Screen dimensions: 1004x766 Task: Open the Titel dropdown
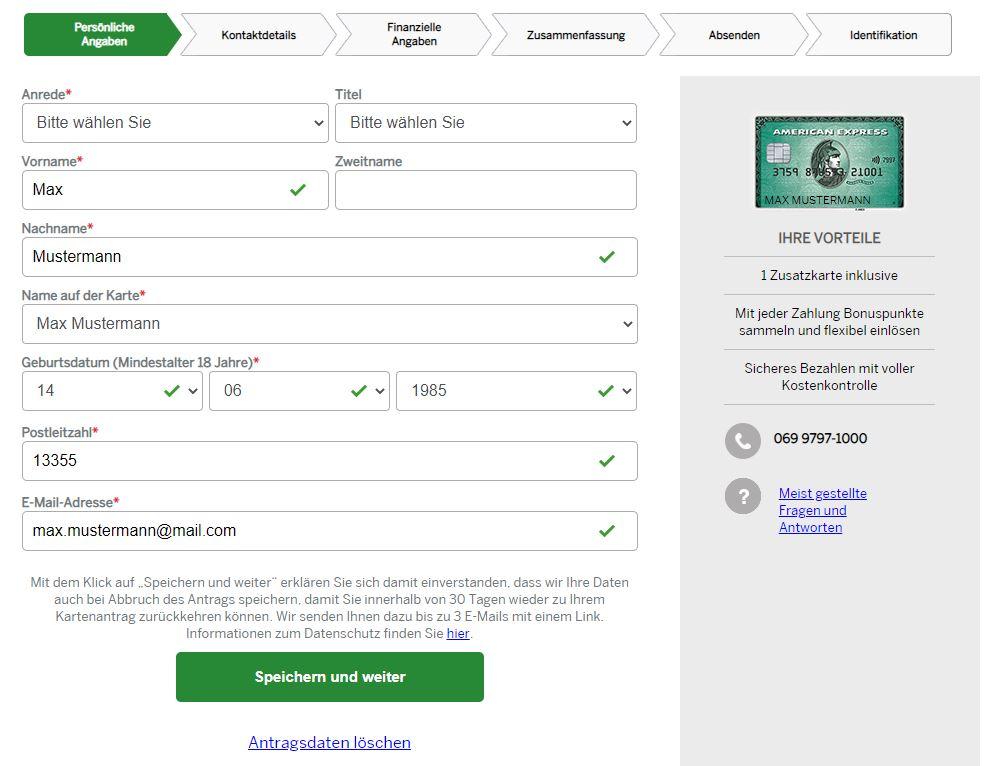point(485,123)
